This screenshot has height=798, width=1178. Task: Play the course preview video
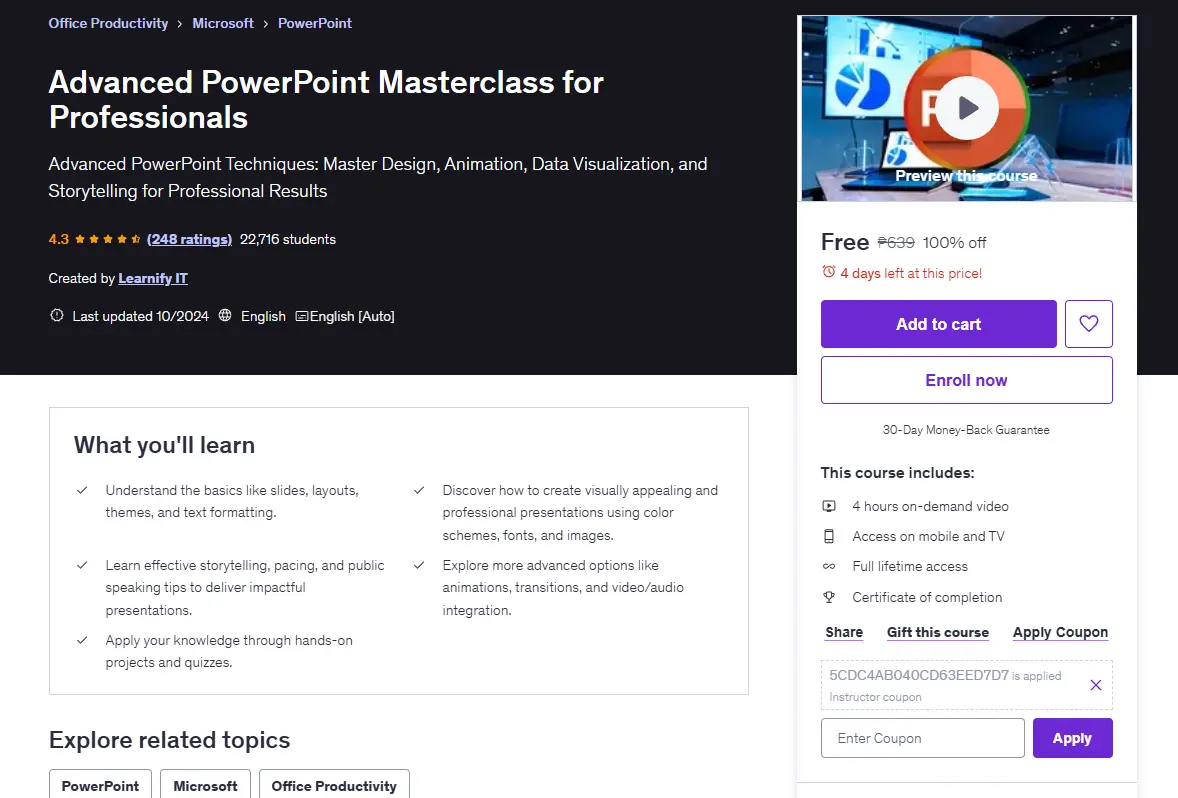click(x=967, y=108)
